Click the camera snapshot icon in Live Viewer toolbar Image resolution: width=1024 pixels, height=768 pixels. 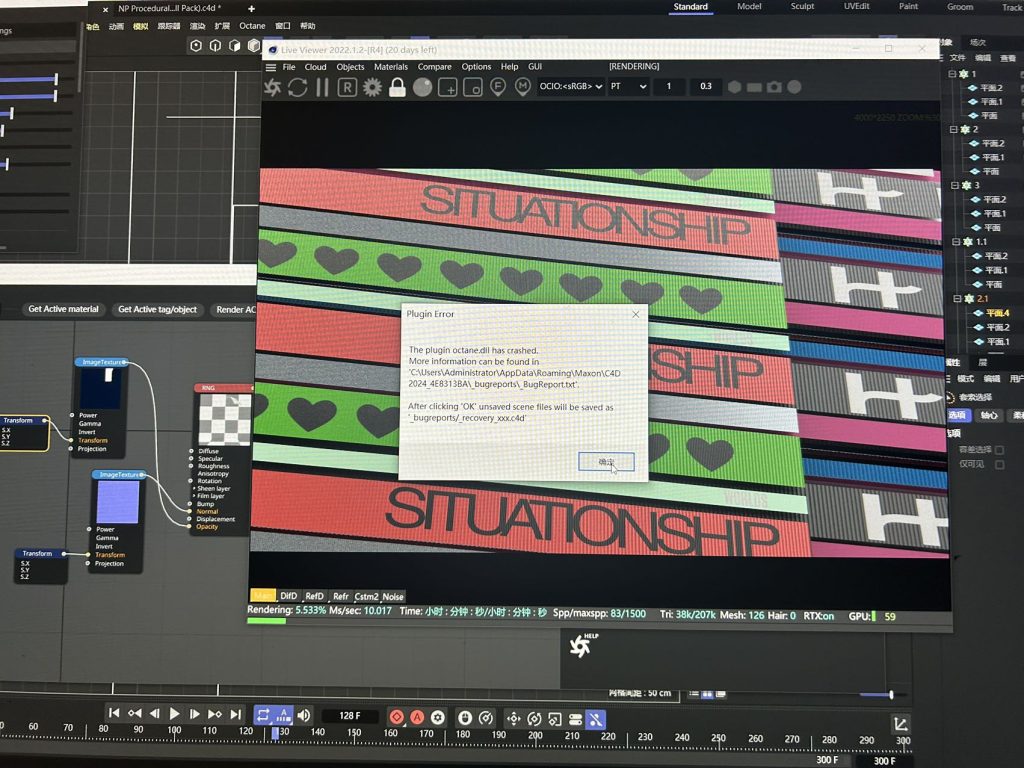[x=774, y=87]
